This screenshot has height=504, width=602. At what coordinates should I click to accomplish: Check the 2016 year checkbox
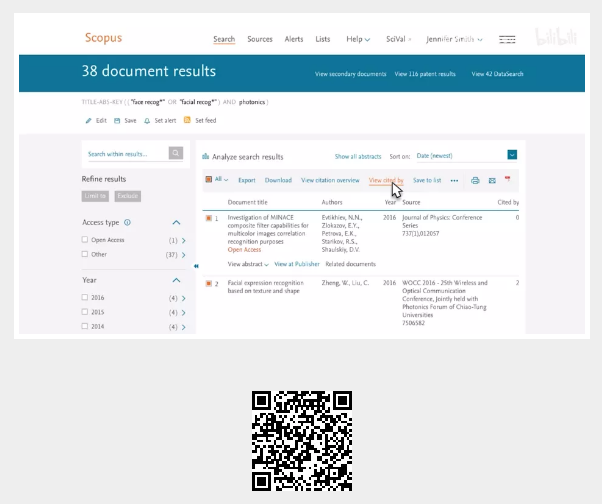tap(85, 297)
